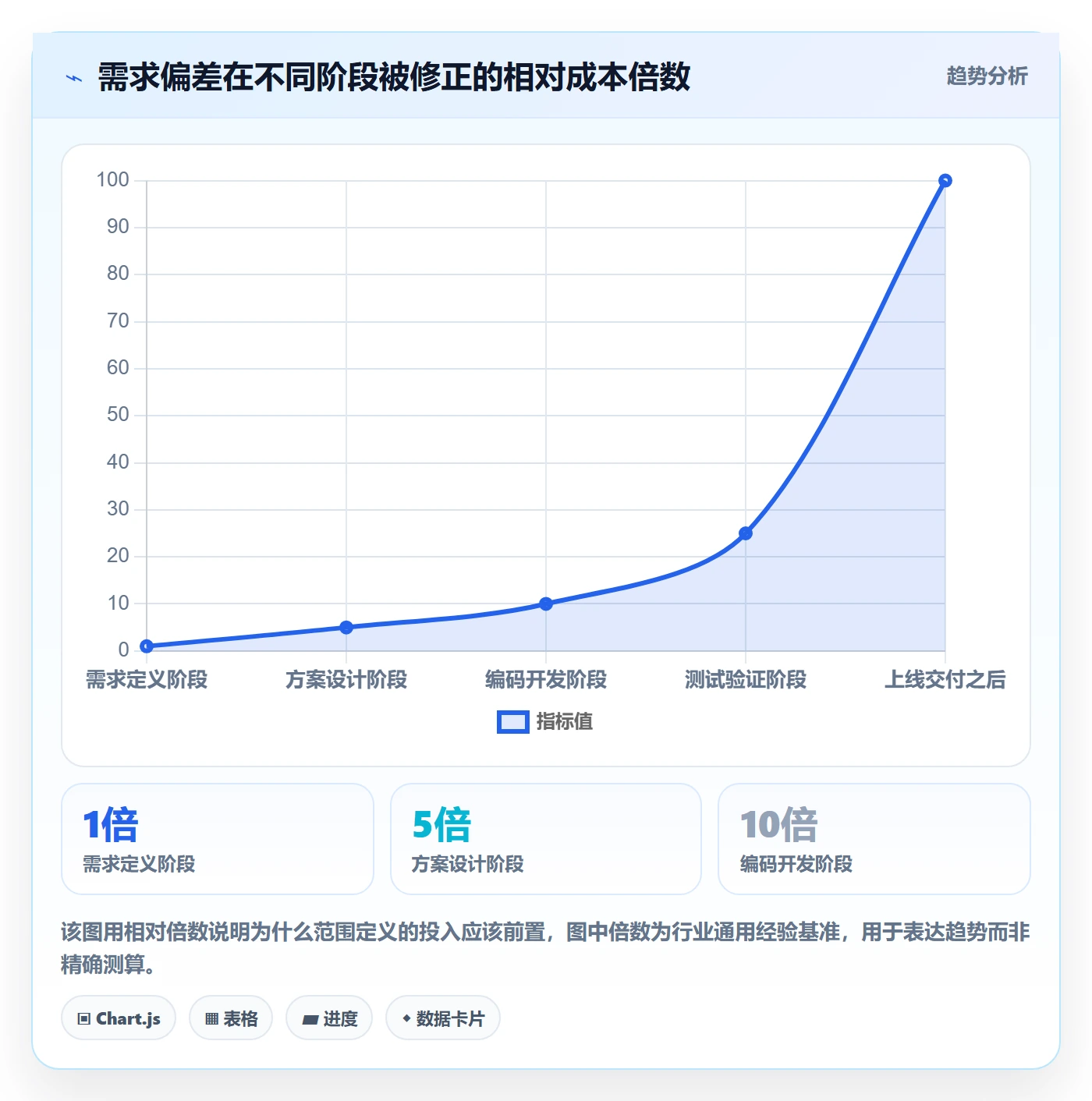Click the 指标值 legend color box

pos(513,722)
